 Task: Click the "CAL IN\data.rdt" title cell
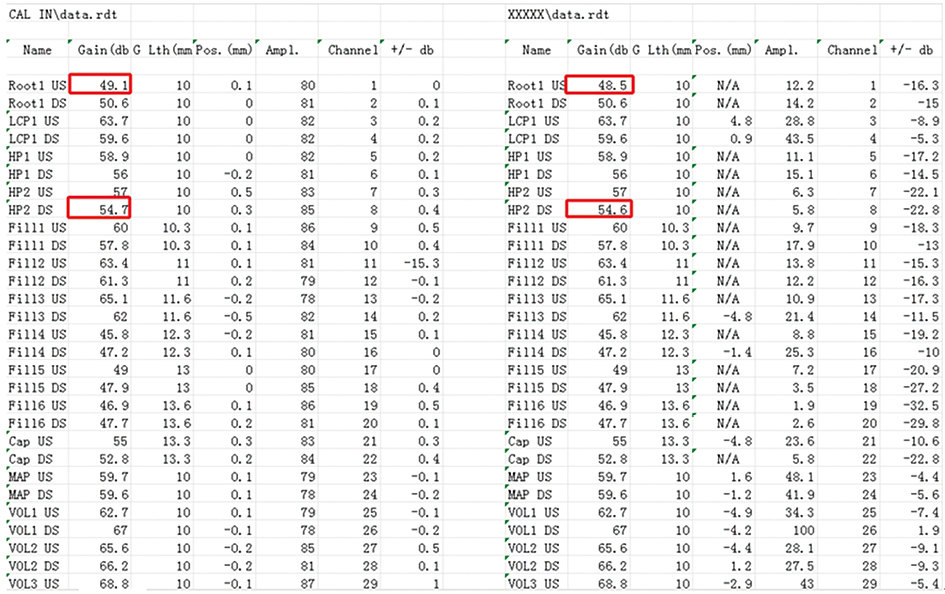coord(55,15)
